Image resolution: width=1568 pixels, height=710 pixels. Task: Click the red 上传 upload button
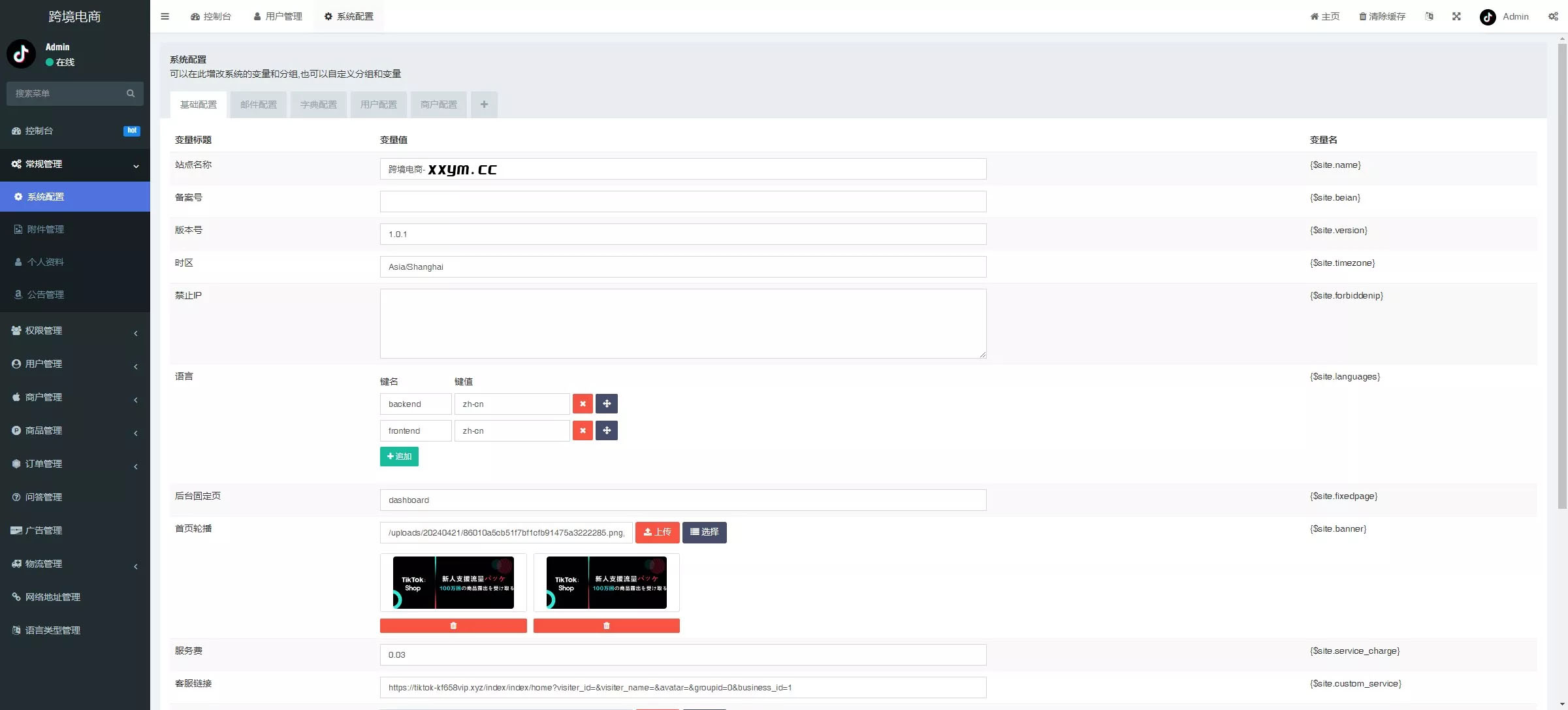coord(658,532)
